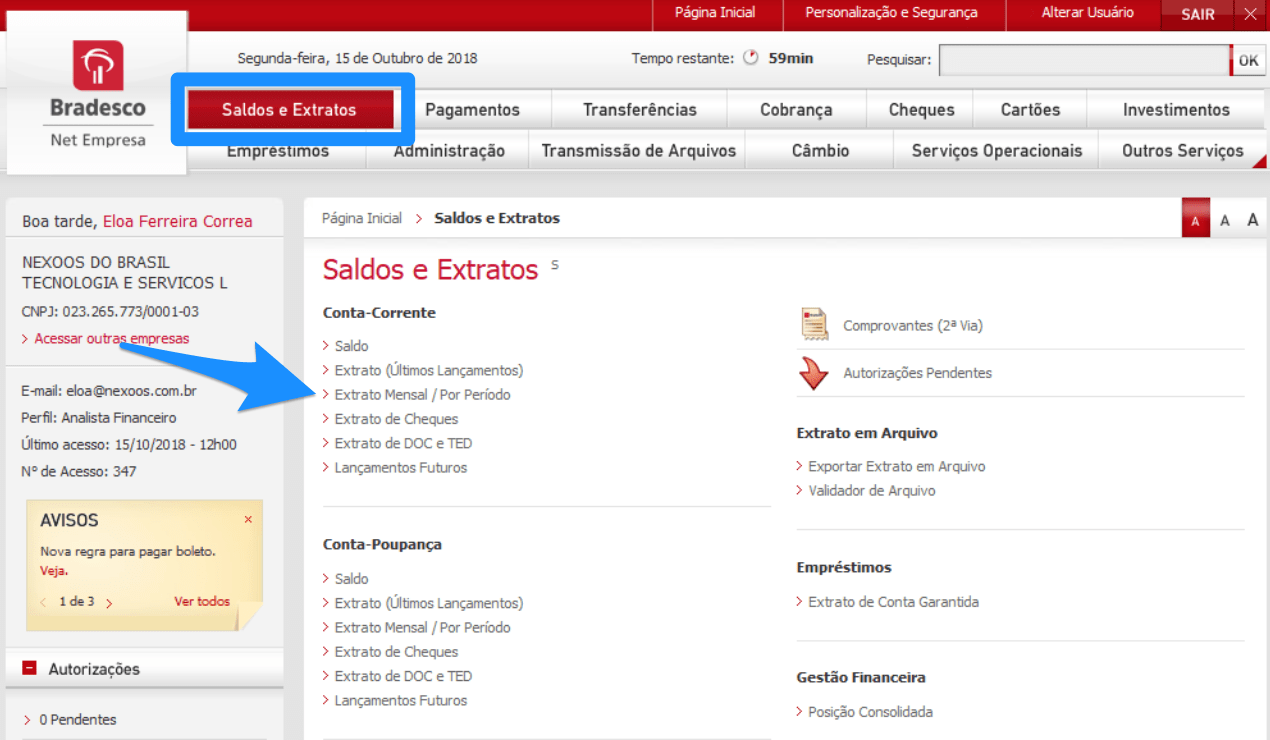Click the Autorizações Pendentes red arrow icon

[x=814, y=373]
